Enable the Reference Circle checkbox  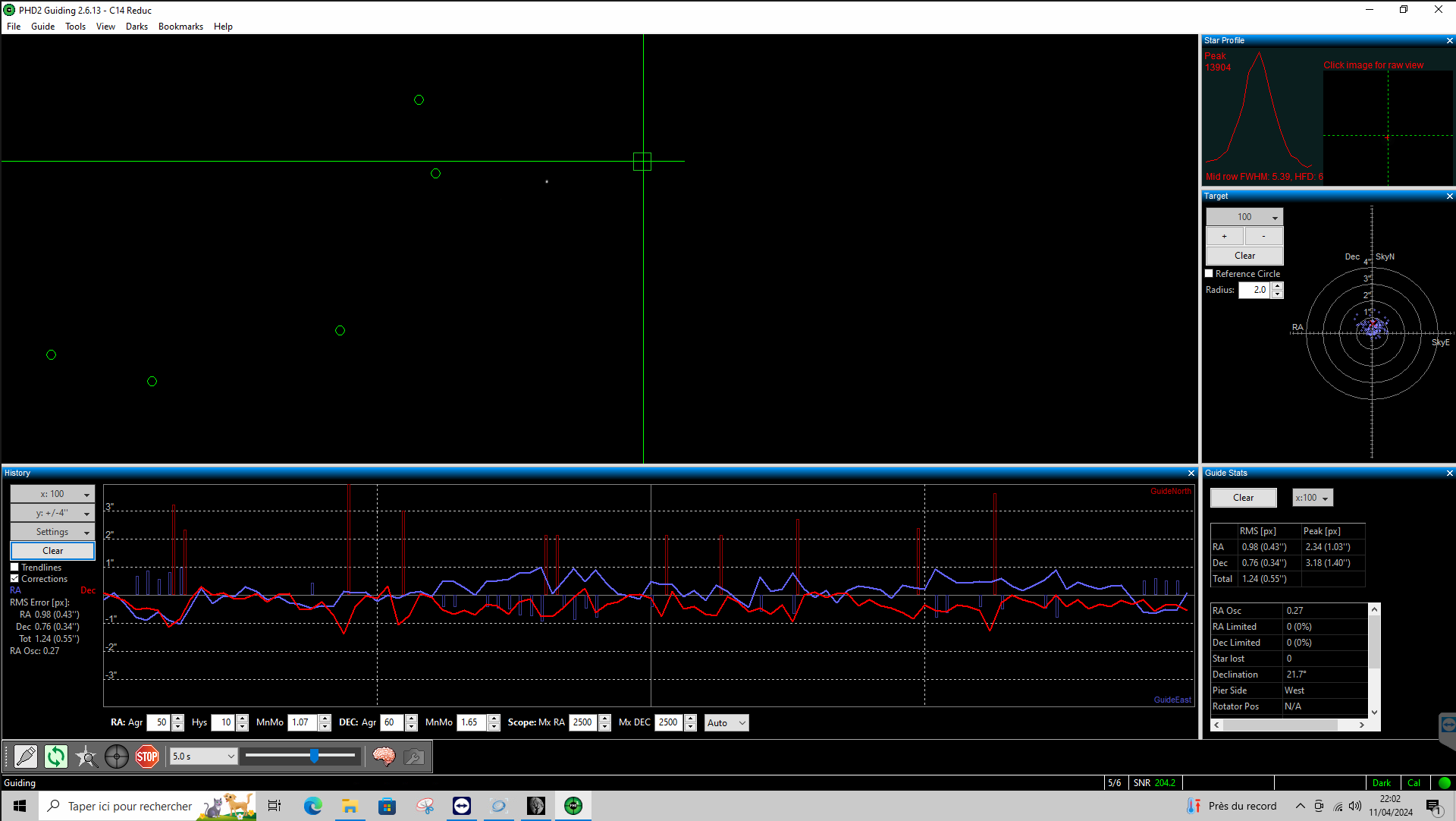click(x=1210, y=274)
